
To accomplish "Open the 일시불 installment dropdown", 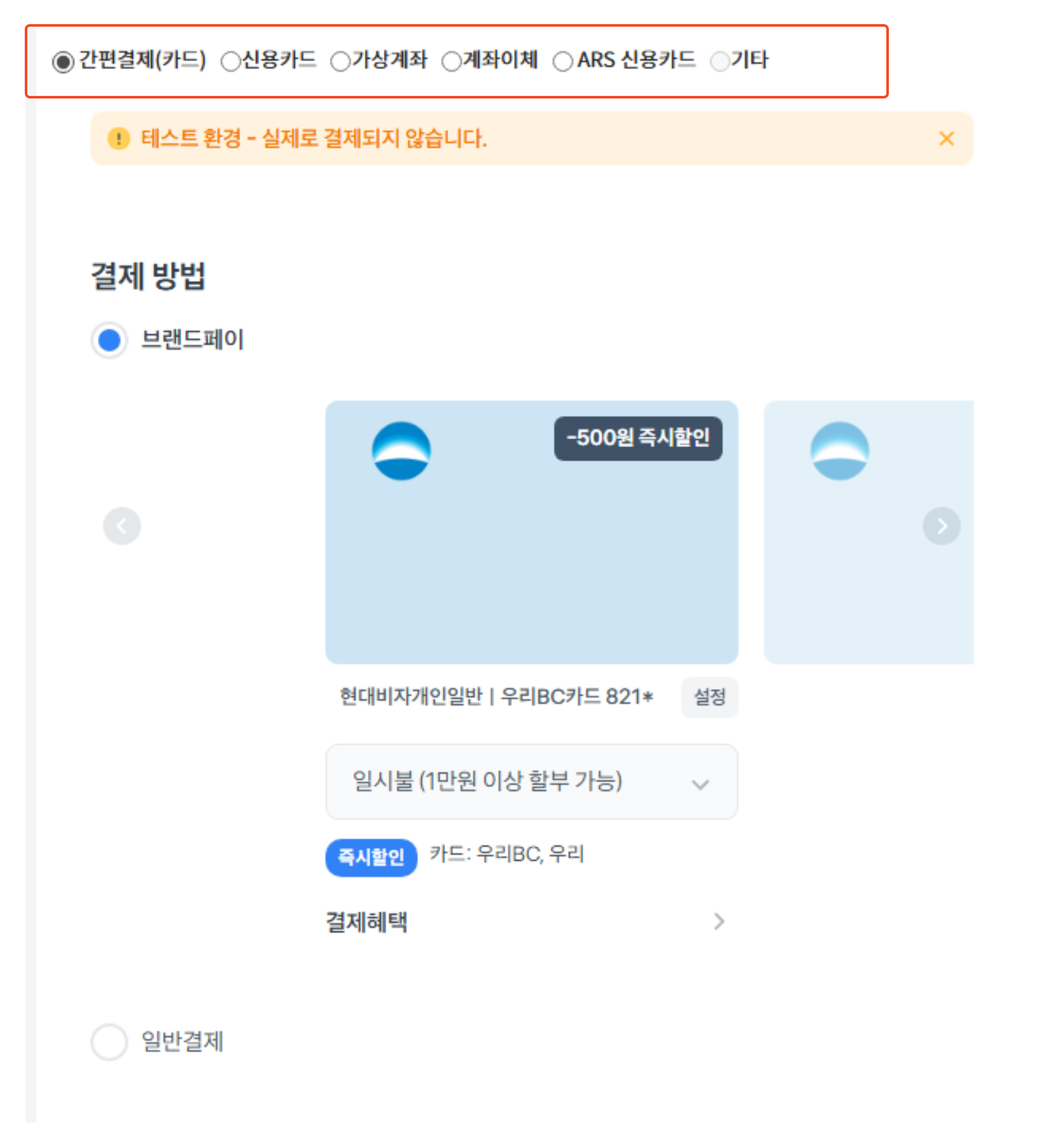I will [x=531, y=781].
